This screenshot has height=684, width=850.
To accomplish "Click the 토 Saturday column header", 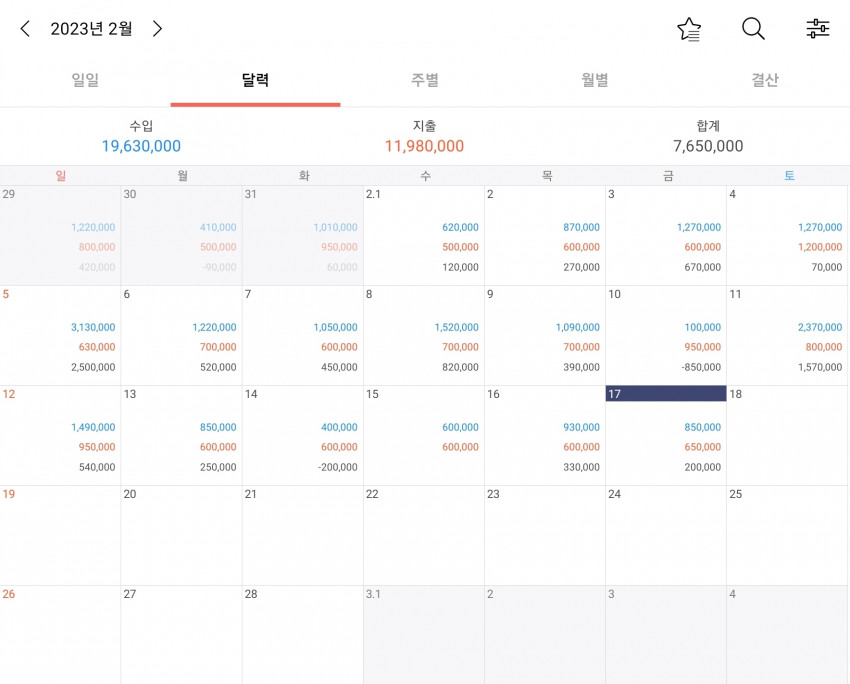I will tap(789, 176).
